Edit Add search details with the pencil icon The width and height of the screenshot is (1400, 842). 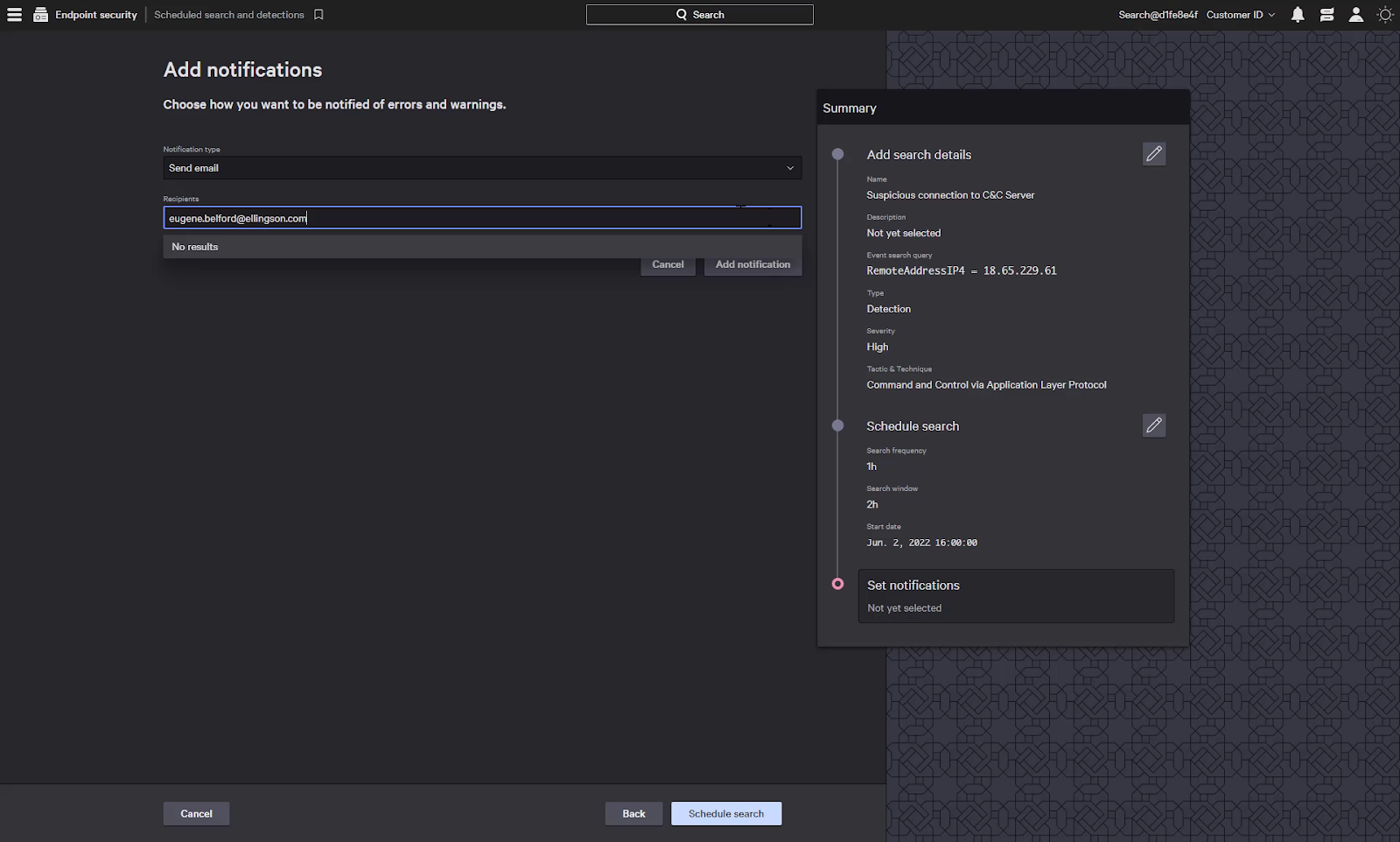(x=1154, y=154)
